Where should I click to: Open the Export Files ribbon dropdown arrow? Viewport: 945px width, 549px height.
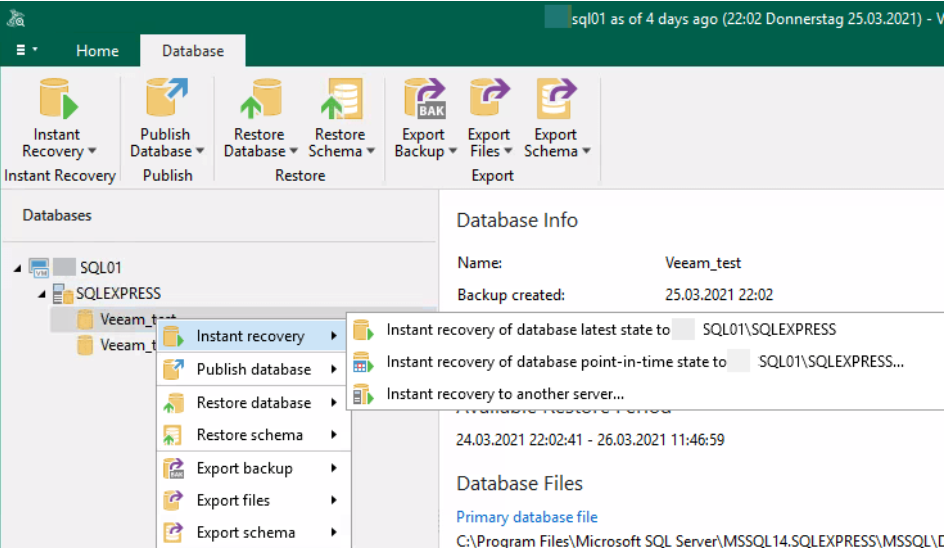click(508, 151)
